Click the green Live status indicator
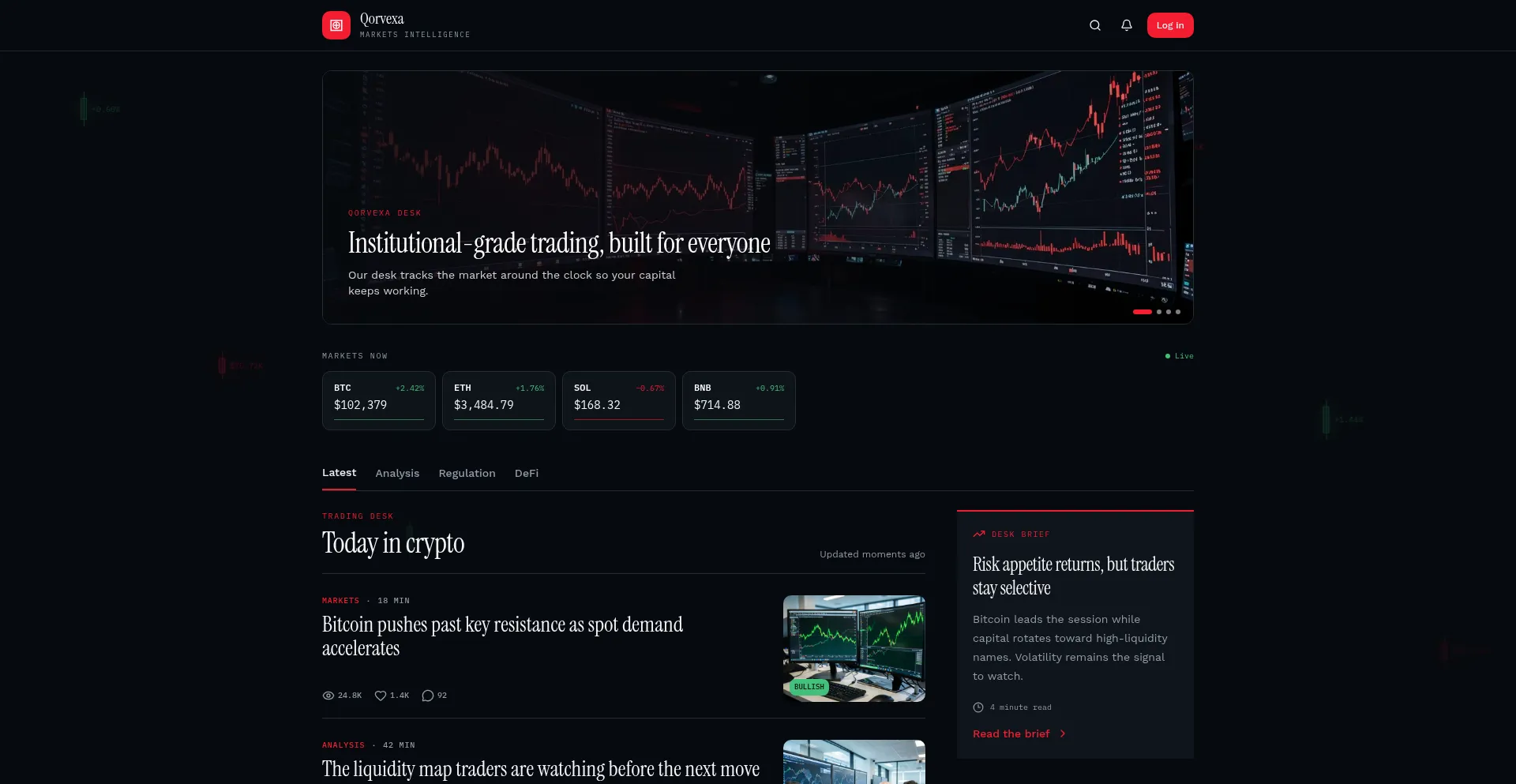Screen dimensions: 1516x784 tap(1179, 356)
